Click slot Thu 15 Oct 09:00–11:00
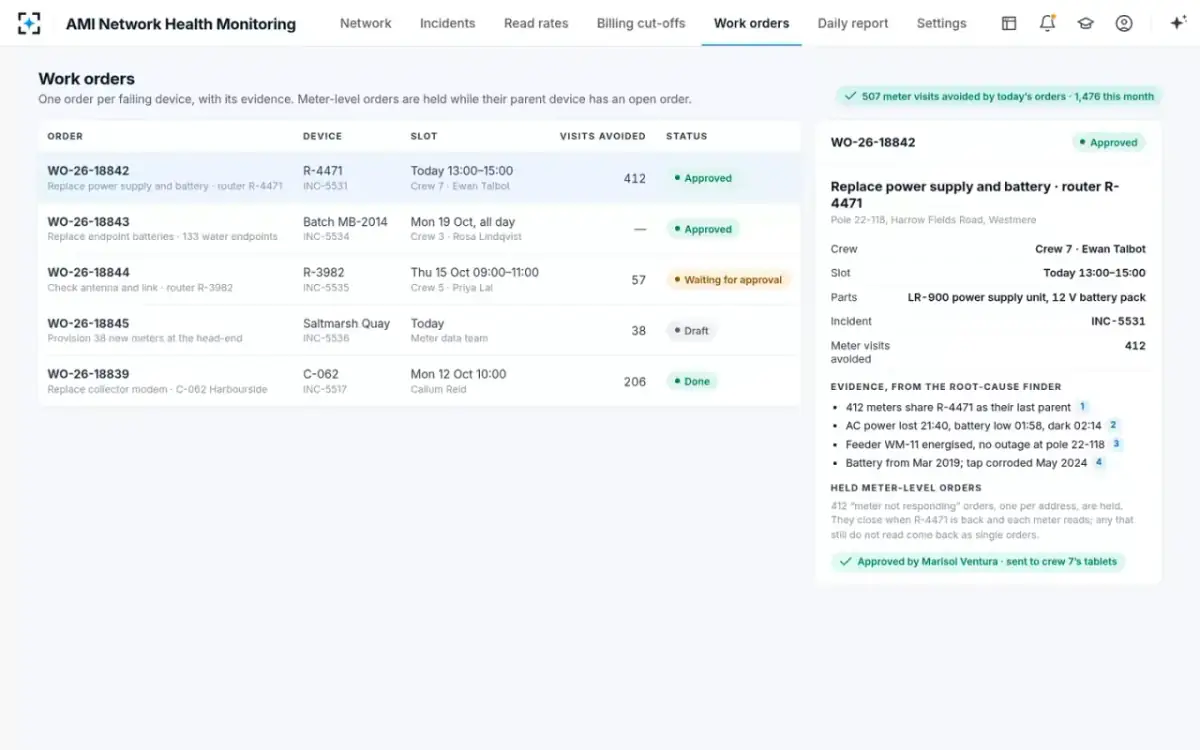 pos(474,272)
